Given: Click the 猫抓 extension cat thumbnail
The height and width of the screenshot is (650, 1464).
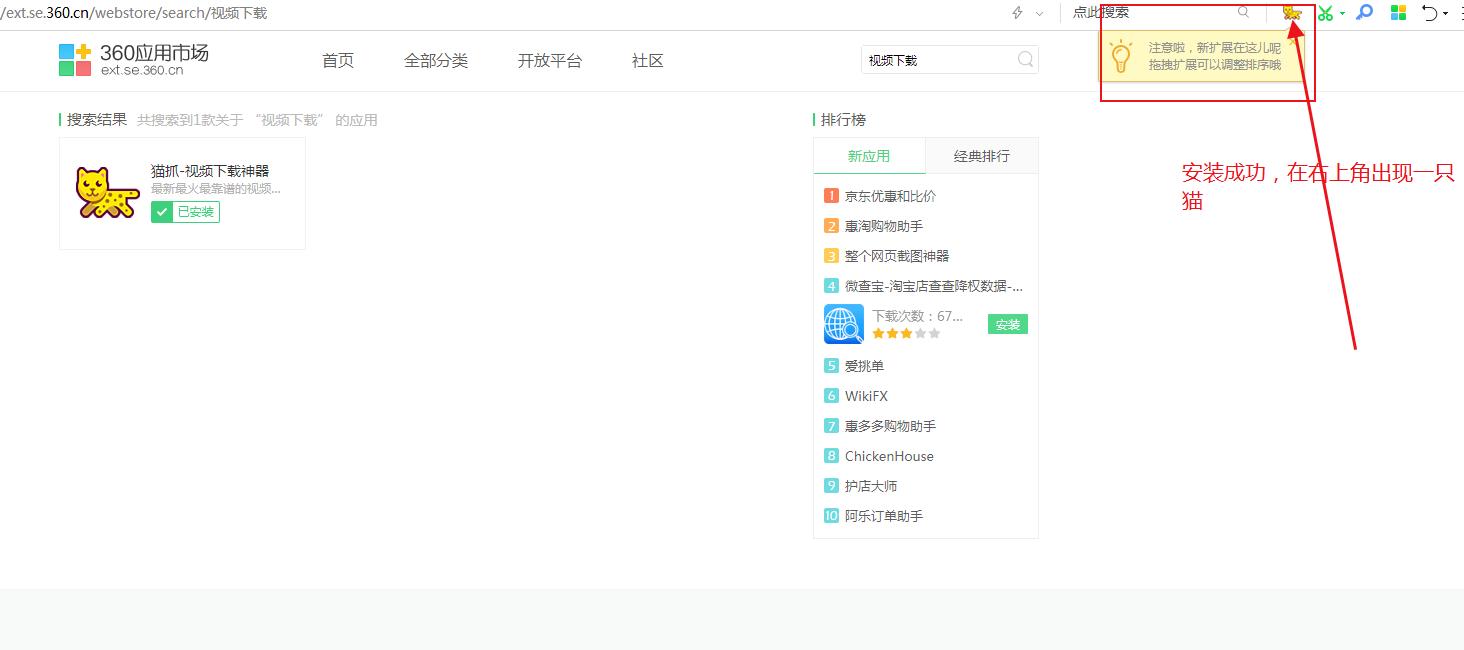Looking at the screenshot, I should click(x=105, y=192).
